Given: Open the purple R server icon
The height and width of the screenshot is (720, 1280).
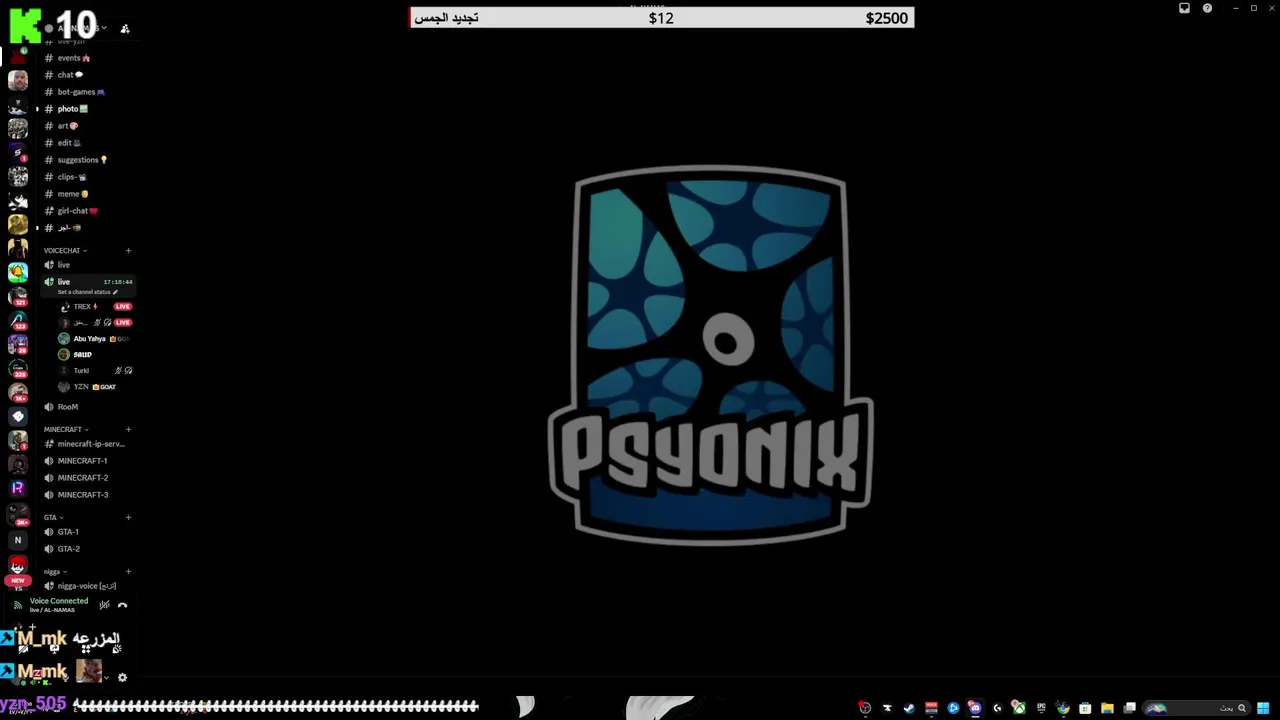Looking at the screenshot, I should pyautogui.click(x=18, y=488).
